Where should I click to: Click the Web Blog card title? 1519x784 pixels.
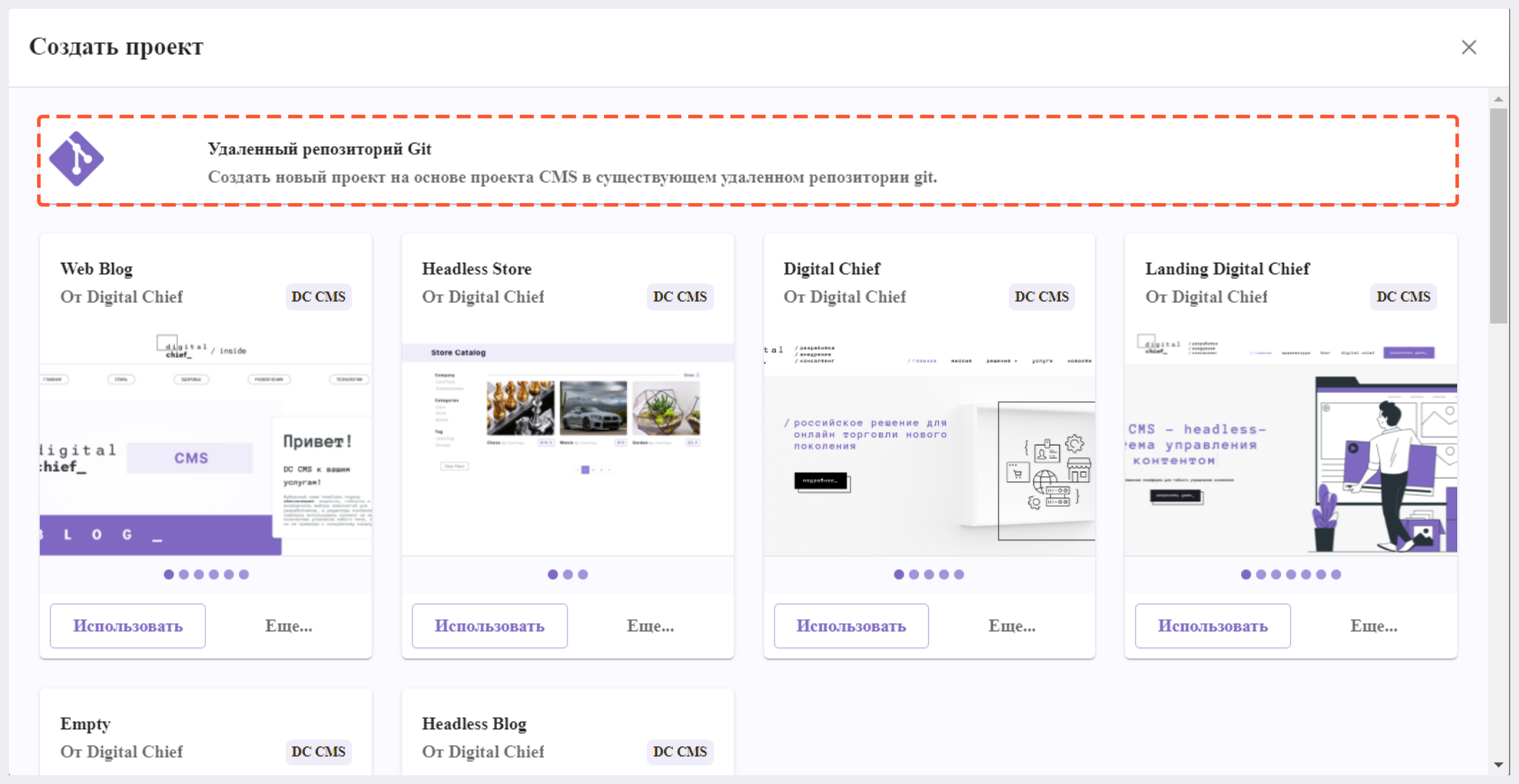click(x=96, y=269)
